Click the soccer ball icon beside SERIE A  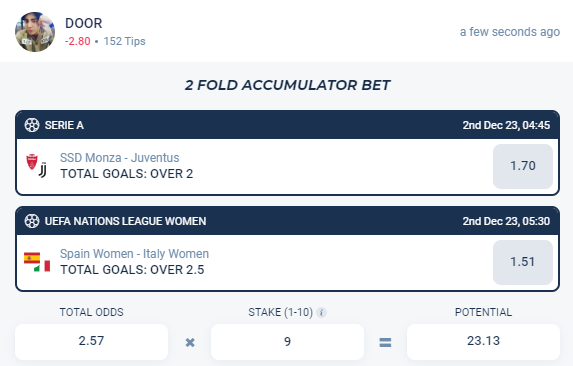coord(32,125)
